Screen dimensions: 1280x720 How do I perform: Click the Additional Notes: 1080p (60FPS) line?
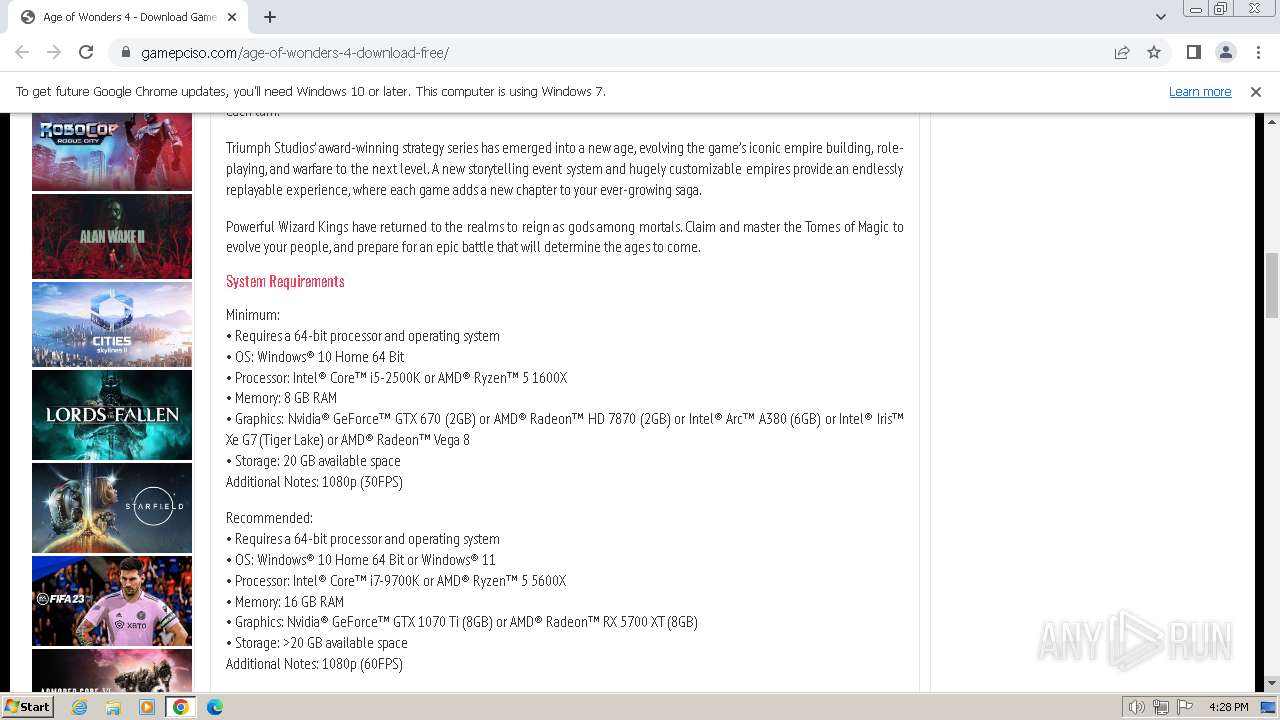(314, 664)
